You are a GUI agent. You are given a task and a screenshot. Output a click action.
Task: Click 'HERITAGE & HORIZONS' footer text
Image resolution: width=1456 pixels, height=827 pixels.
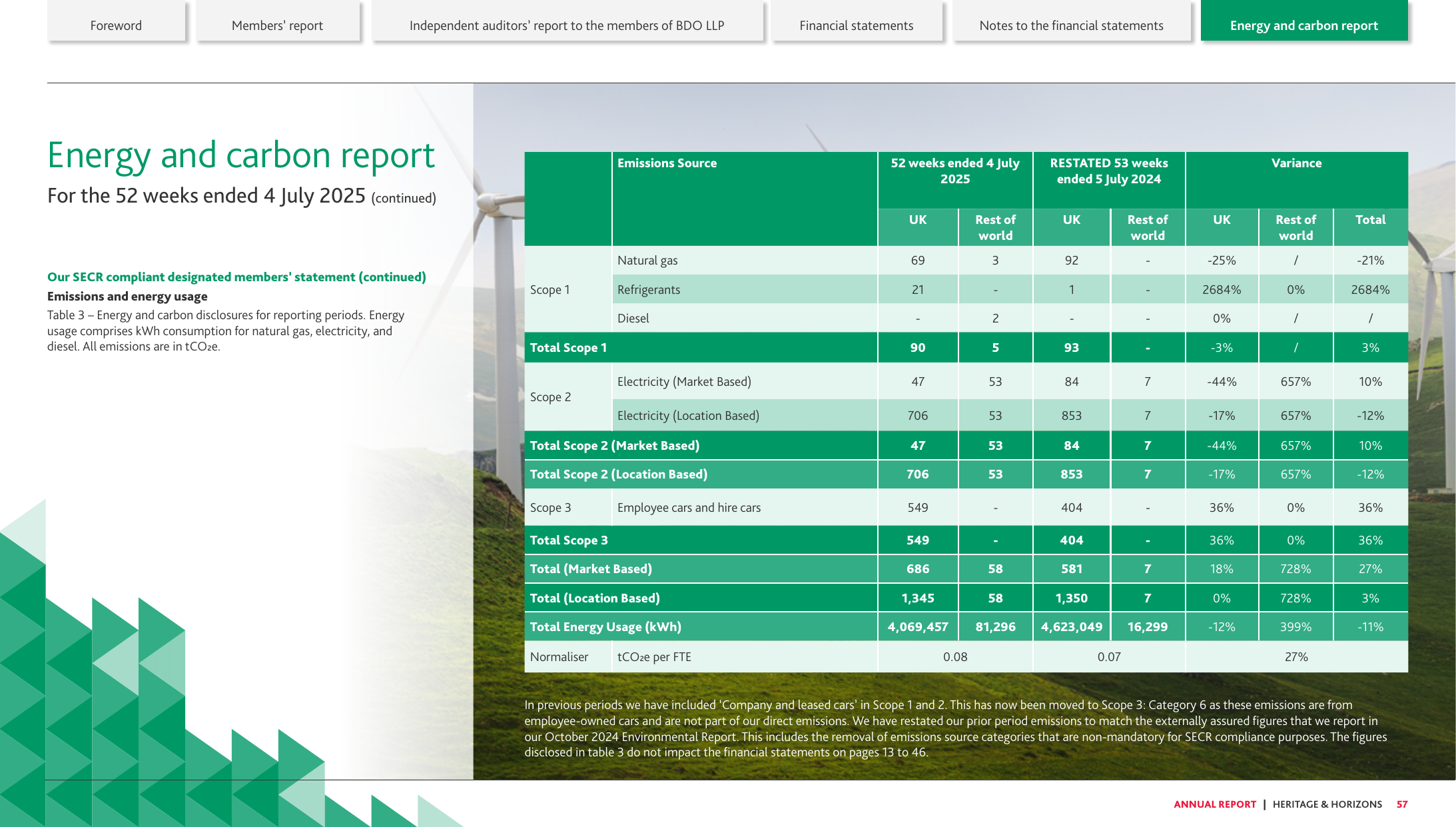click(x=1327, y=804)
